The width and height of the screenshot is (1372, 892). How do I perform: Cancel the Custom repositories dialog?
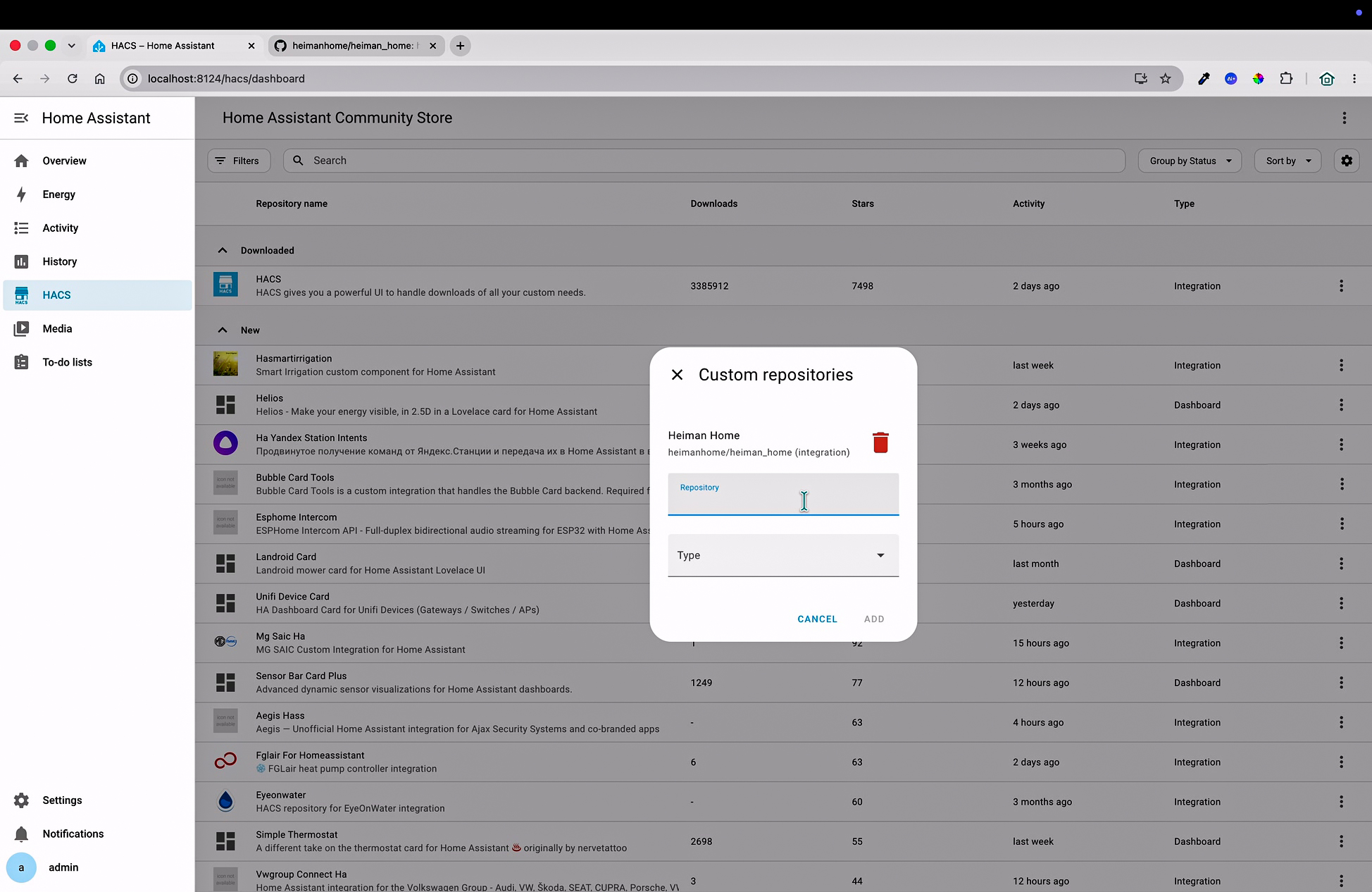[x=817, y=619]
